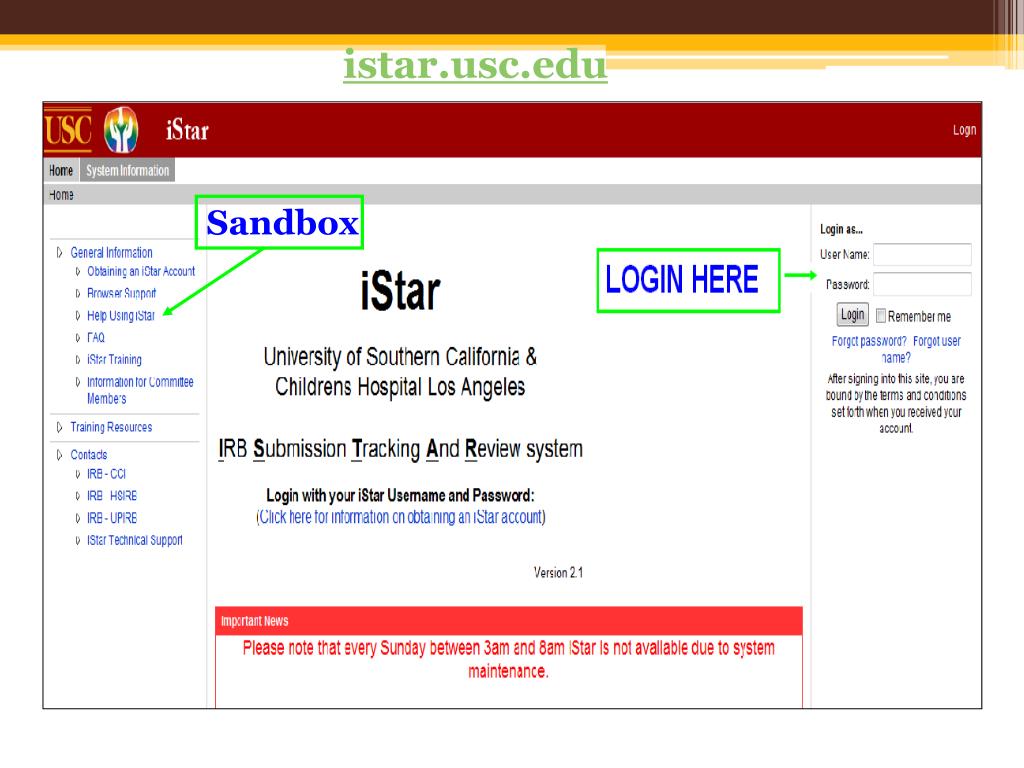Click the Version 2.1 text
The image size is (1024, 768).
(558, 573)
